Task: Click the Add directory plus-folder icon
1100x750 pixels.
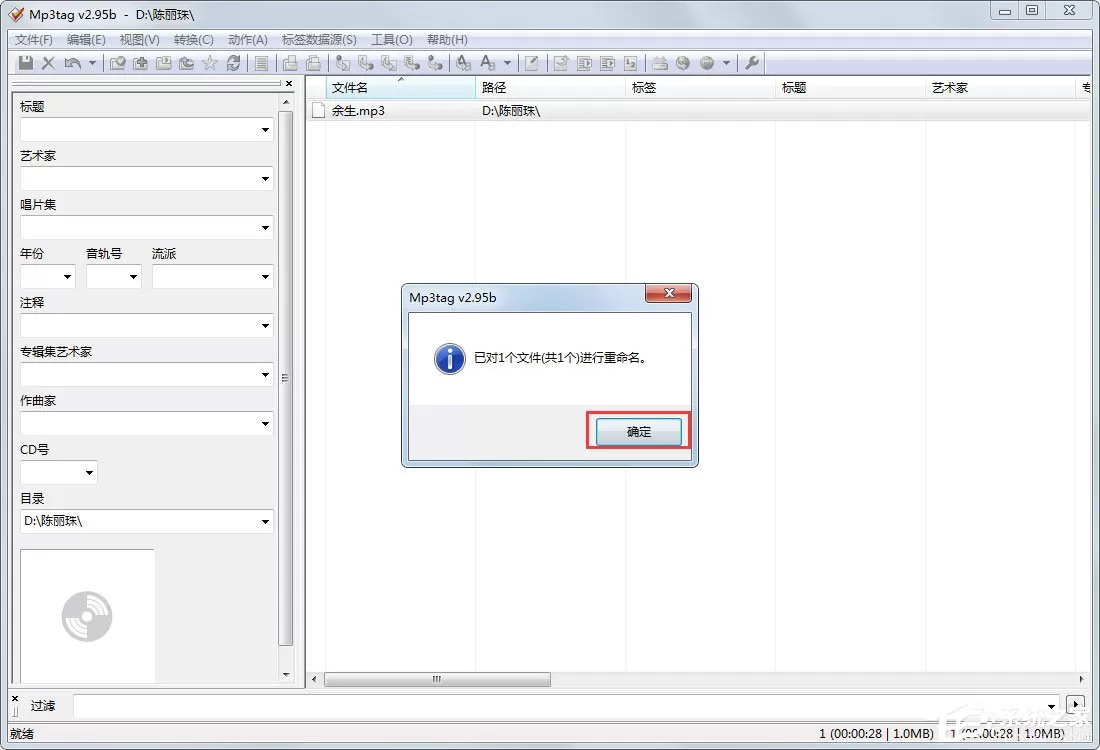Action: [x=140, y=63]
